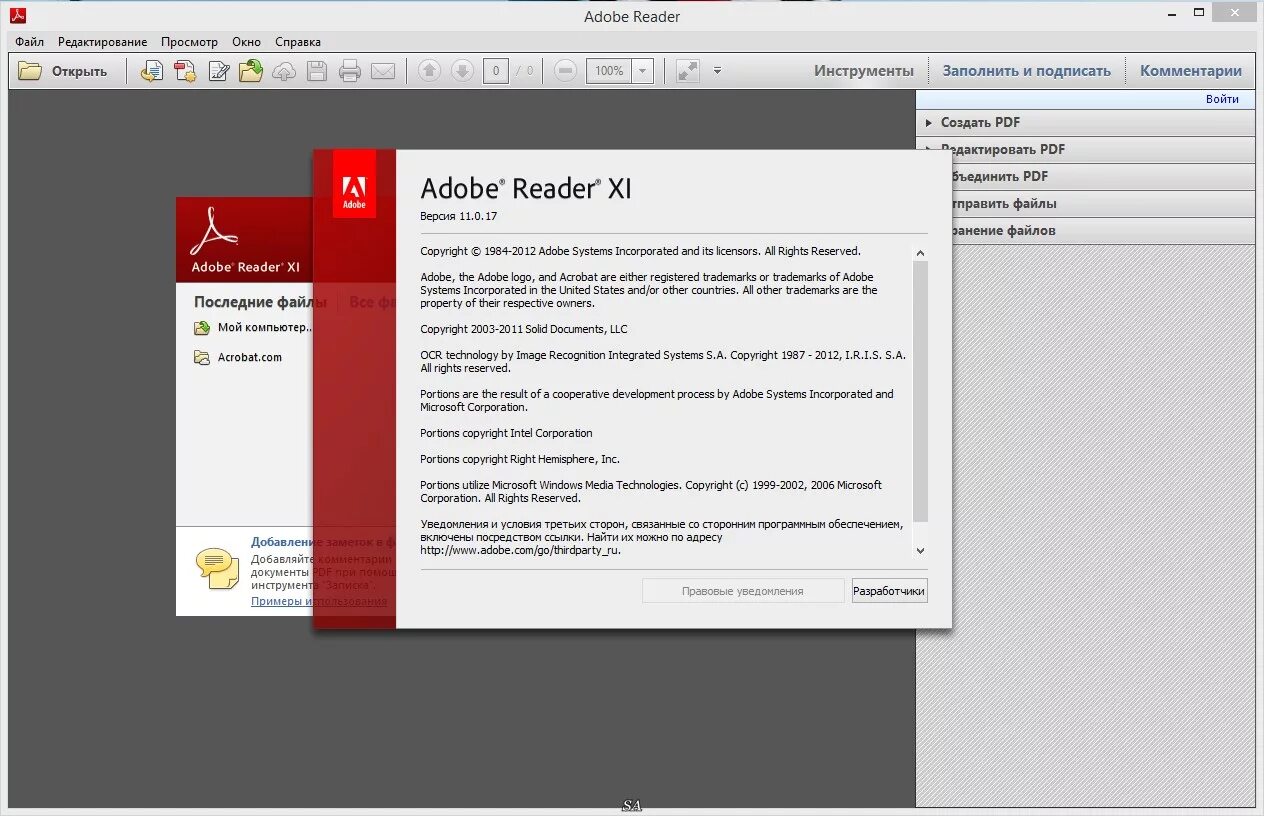This screenshot has width=1264, height=816.
Task: Open toolbar options small down arrow
Action: coord(717,71)
